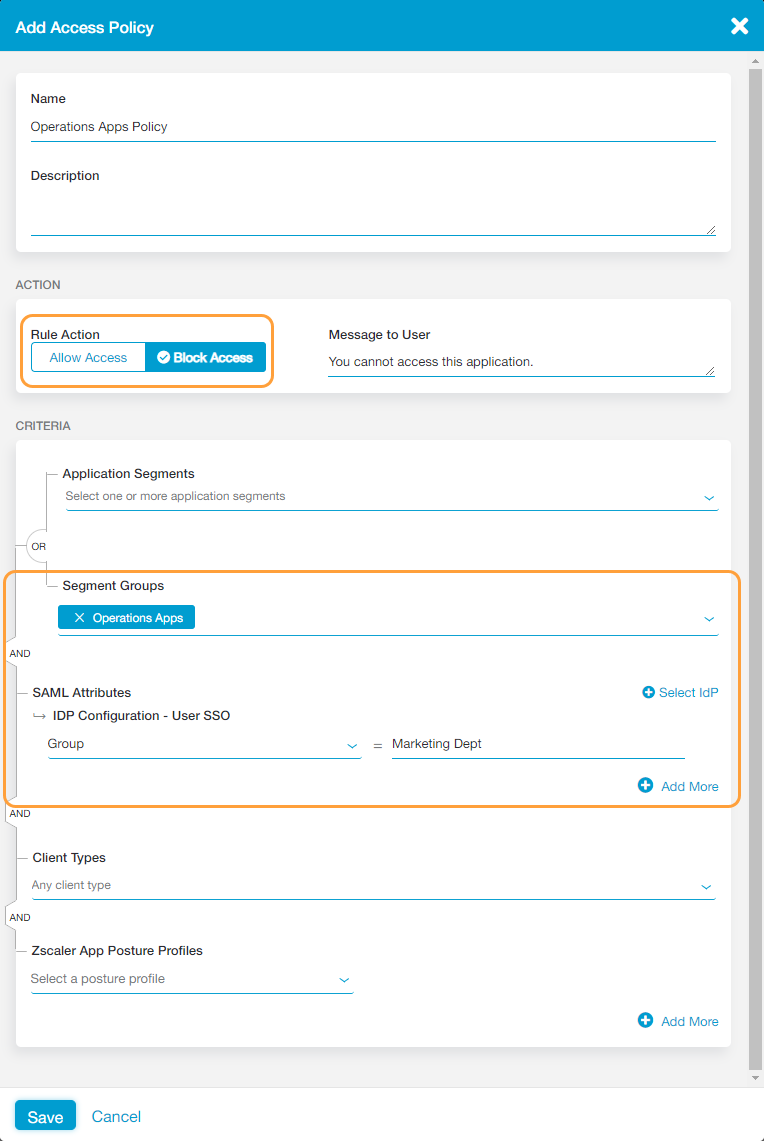The height and width of the screenshot is (1141, 764).
Task: Click the vertical scrollbar on the right
Action: [x=756, y=570]
